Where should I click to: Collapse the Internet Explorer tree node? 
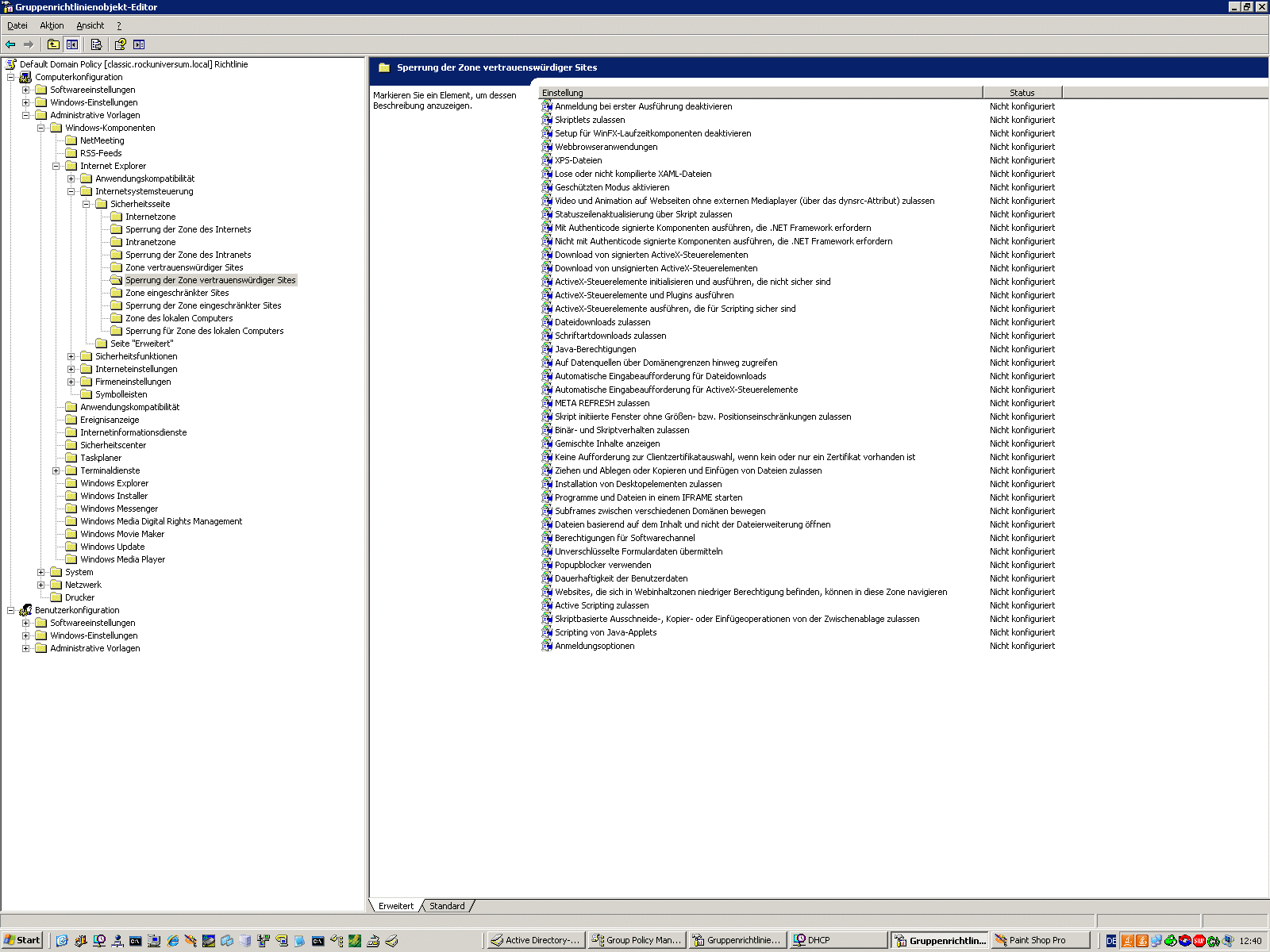click(56, 166)
